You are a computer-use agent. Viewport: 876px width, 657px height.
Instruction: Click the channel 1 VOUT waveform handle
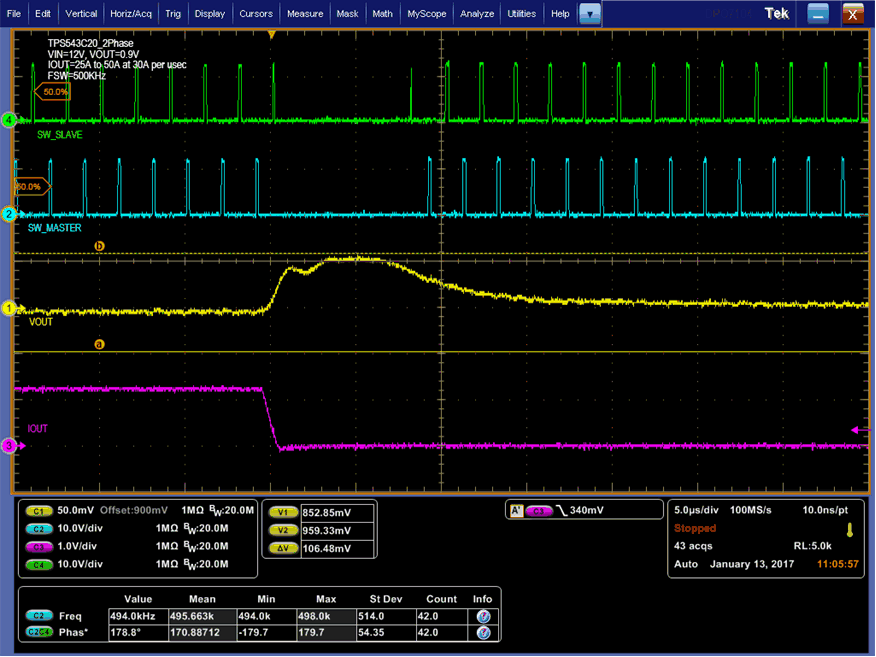coord(8,309)
